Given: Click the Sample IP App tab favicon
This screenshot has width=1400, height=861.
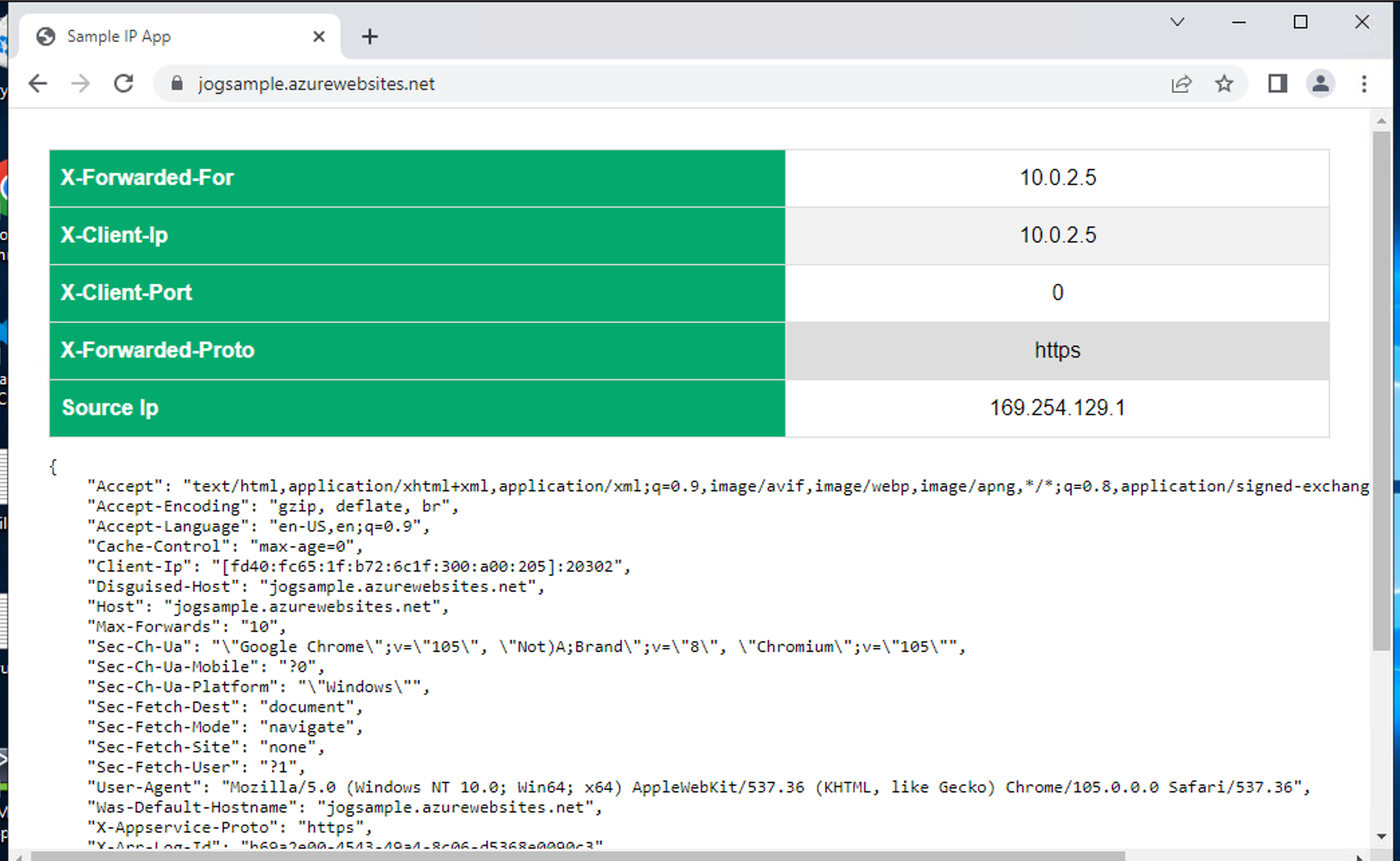Looking at the screenshot, I should (x=46, y=36).
